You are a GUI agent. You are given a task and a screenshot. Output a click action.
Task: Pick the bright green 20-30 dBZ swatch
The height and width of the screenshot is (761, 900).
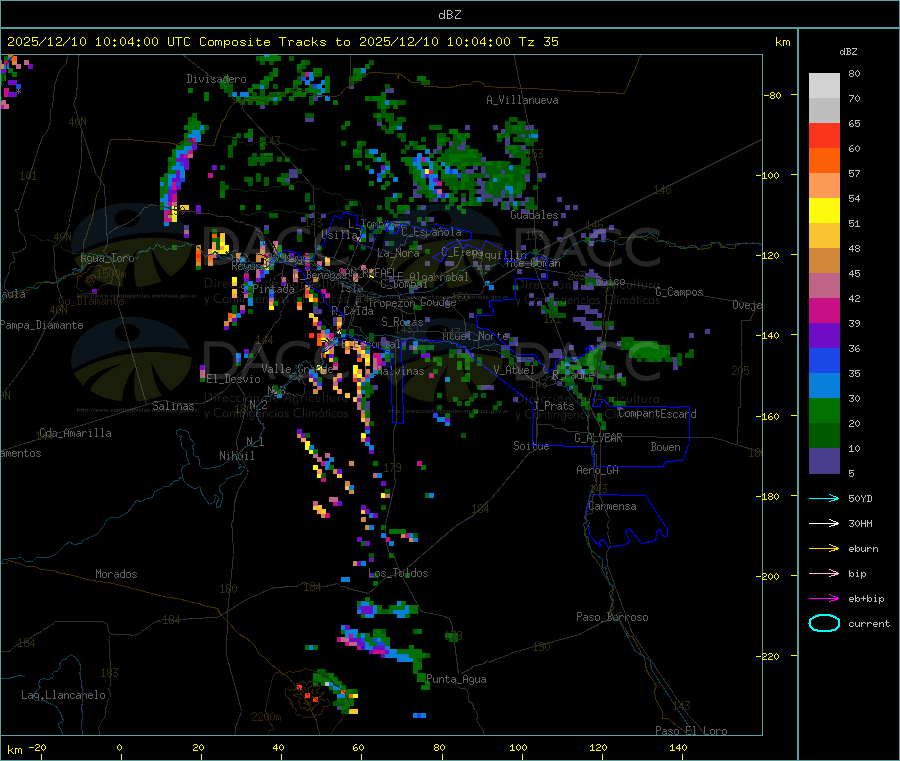point(824,410)
